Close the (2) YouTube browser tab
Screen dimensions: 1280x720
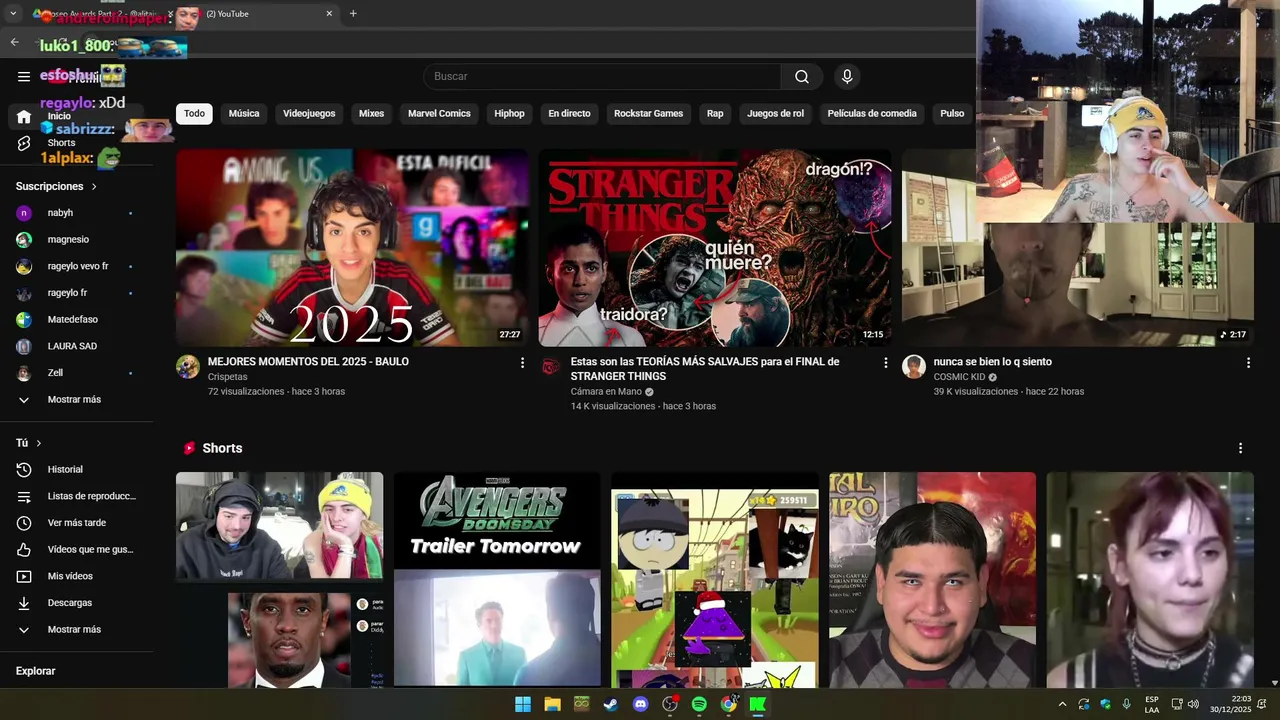coord(329,14)
